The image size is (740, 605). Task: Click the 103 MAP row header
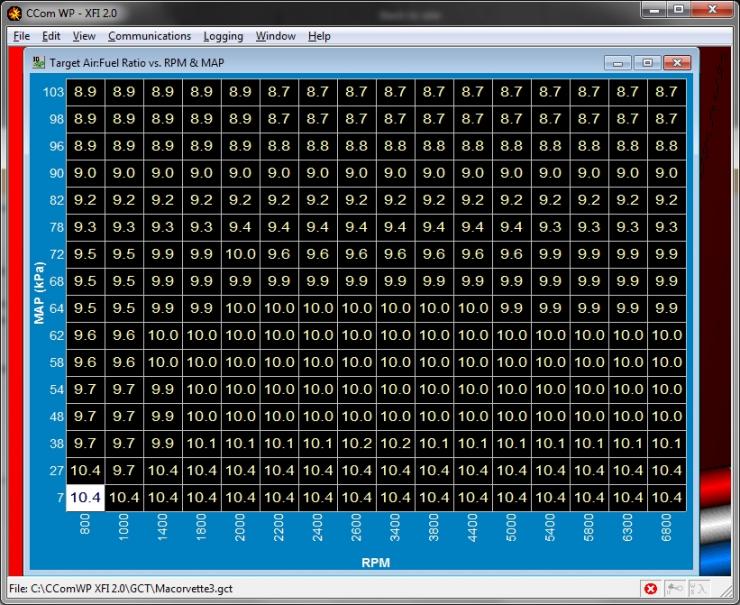53,92
